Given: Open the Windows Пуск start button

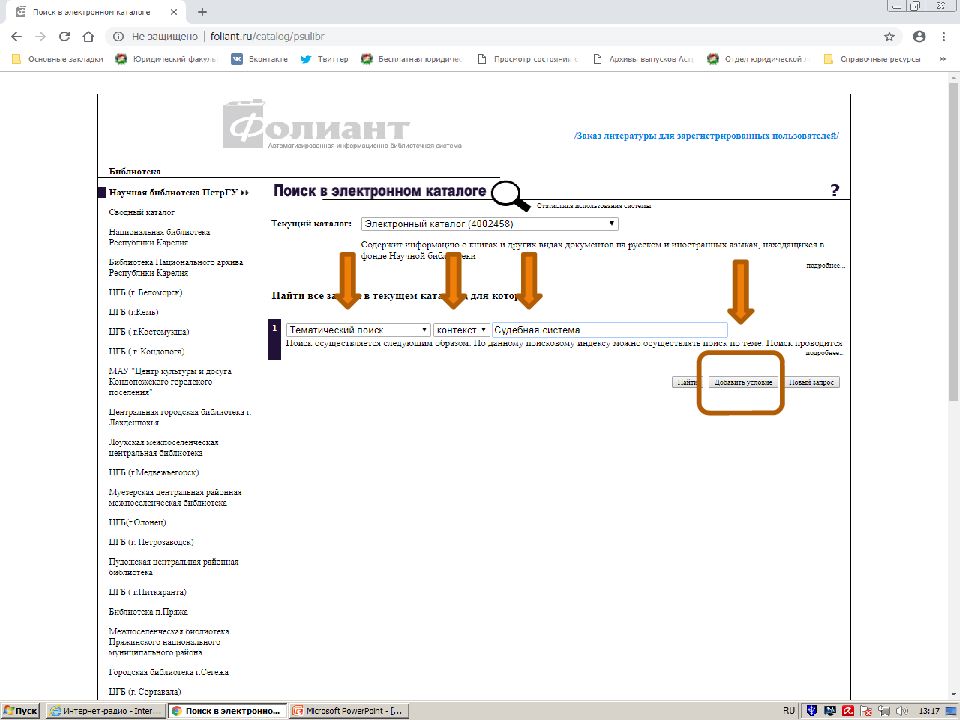Looking at the screenshot, I should 20,711.
